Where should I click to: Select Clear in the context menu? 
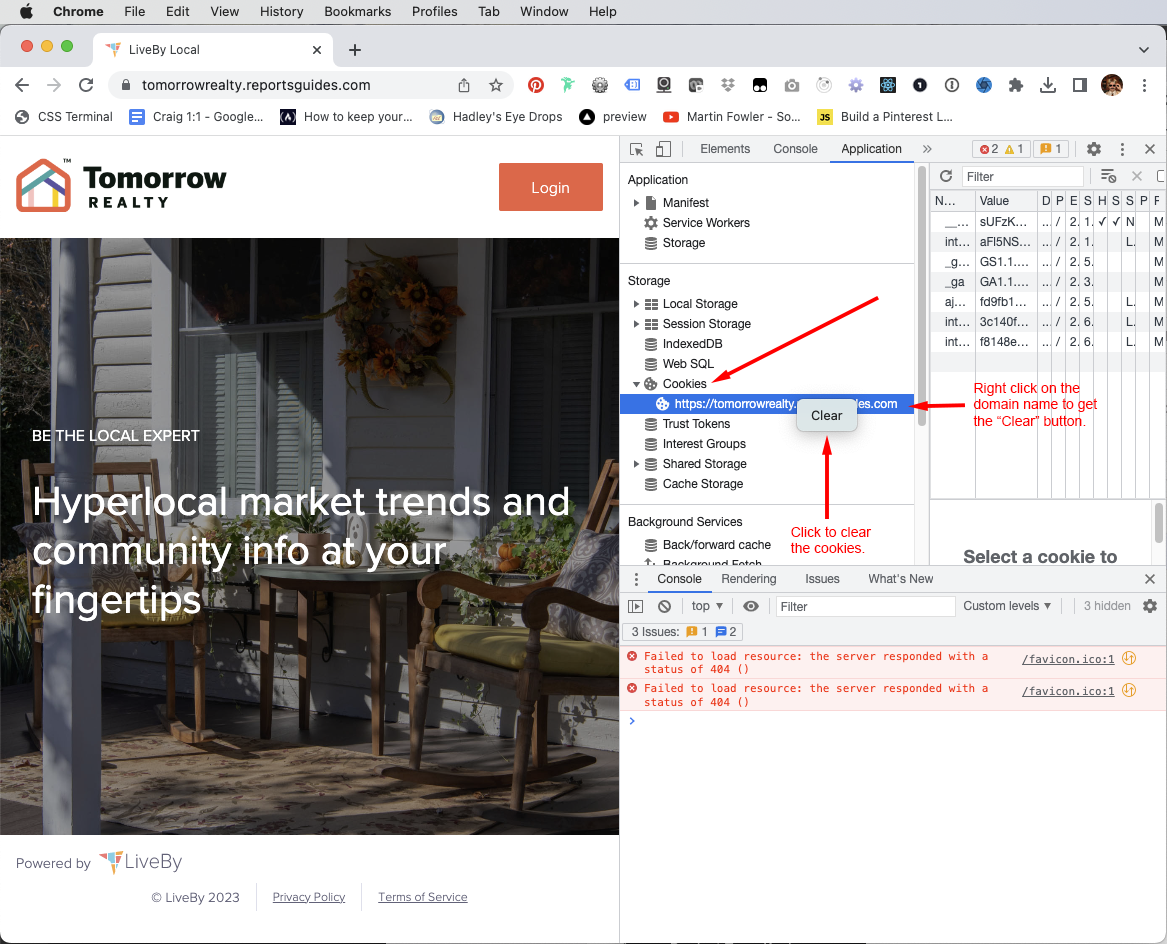coord(826,415)
